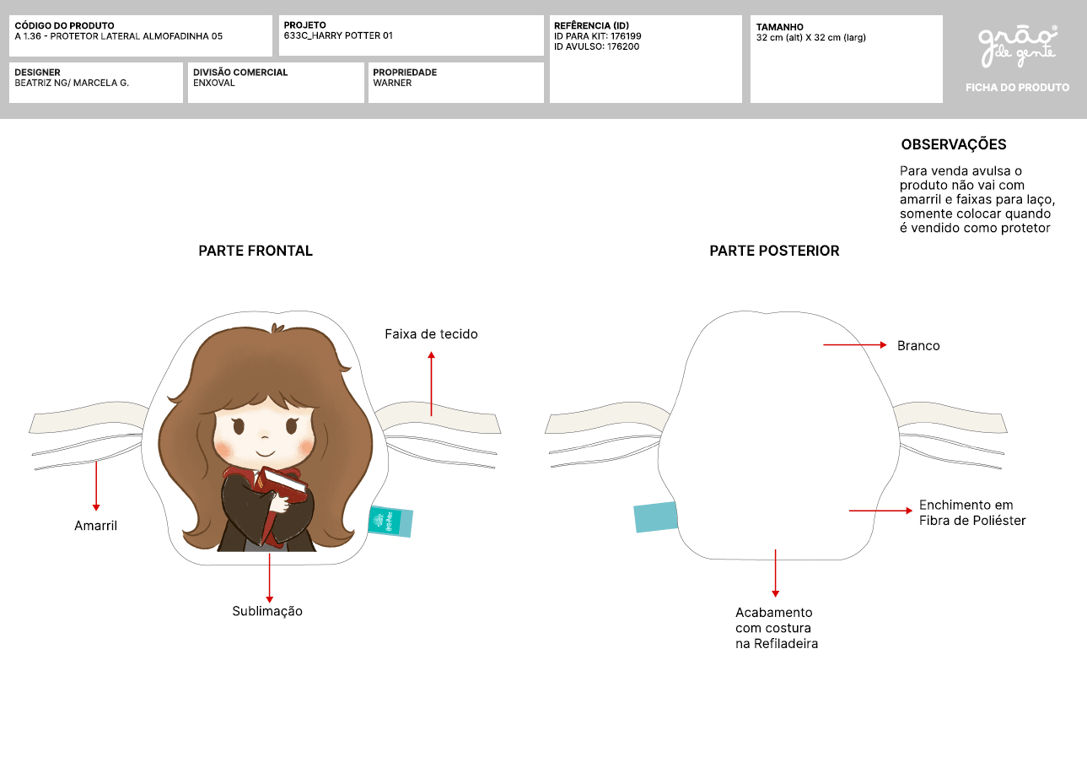
Task: Click the 'FICHA DO PRODUTO' title
Action: 1017,87
